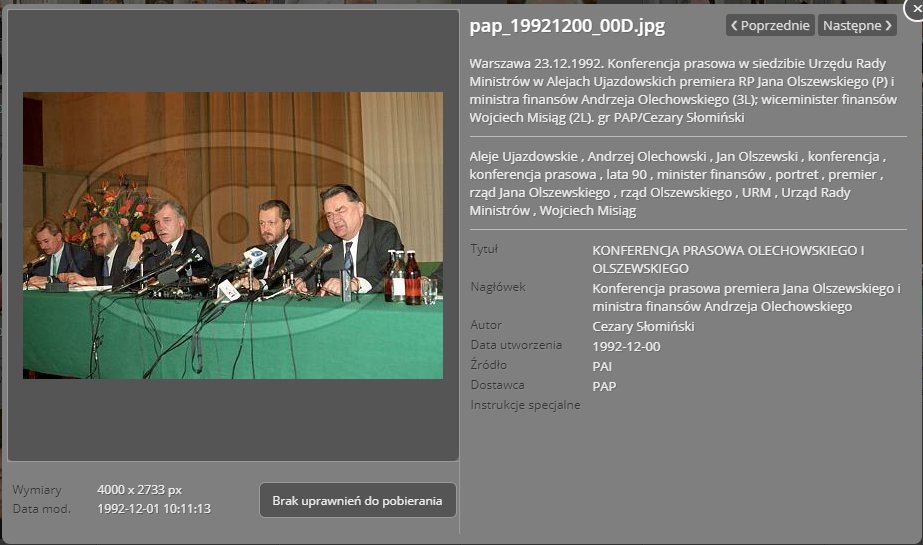Open the press conference photo preview
Image resolution: width=923 pixels, height=545 pixels.
(x=233, y=235)
